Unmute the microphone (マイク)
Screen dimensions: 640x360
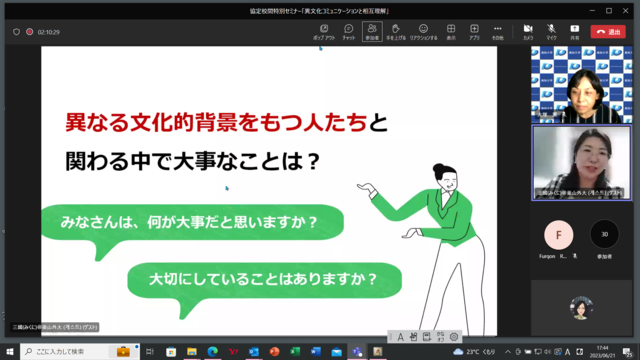(551, 32)
